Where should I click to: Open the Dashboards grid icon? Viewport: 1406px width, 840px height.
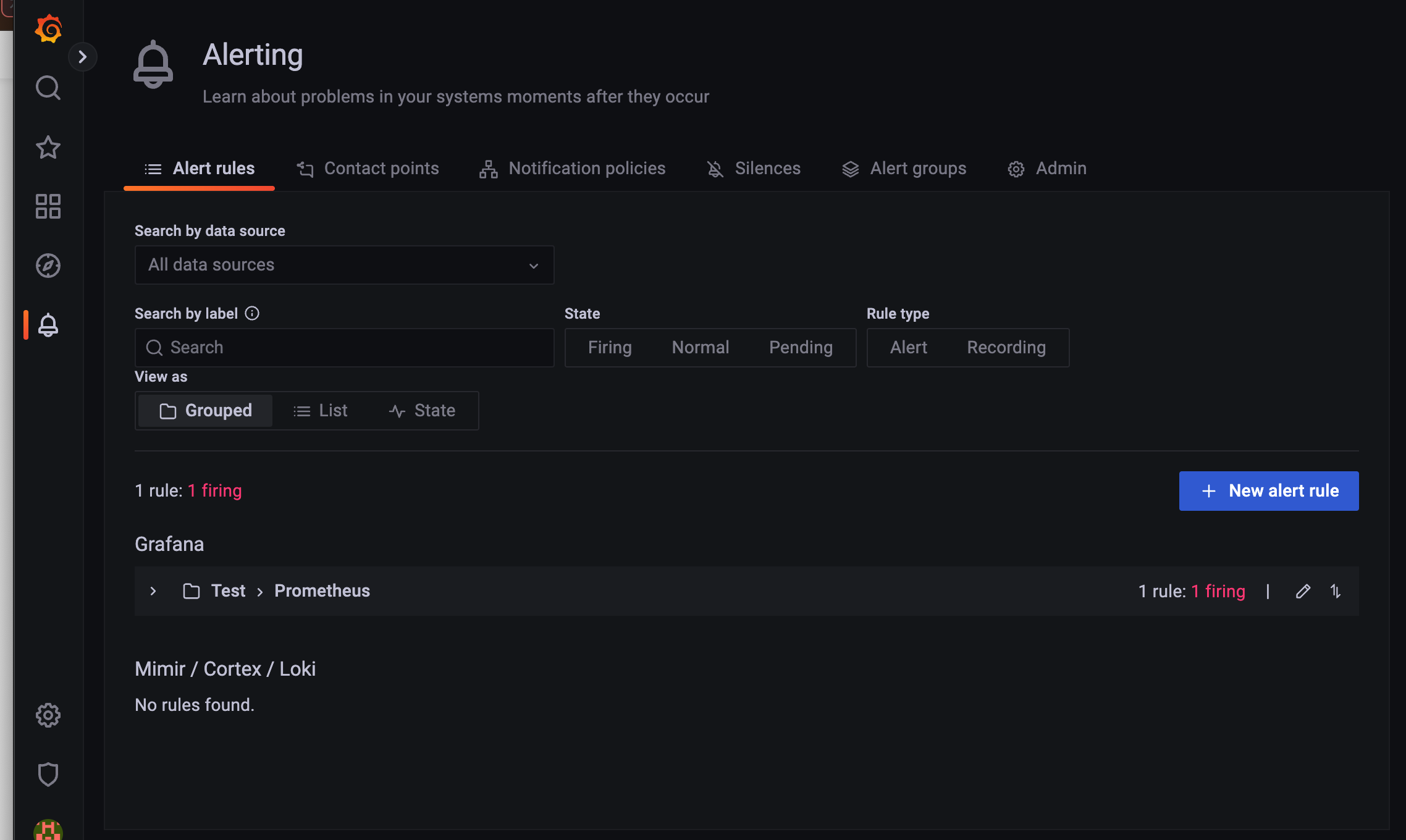pyautogui.click(x=48, y=206)
